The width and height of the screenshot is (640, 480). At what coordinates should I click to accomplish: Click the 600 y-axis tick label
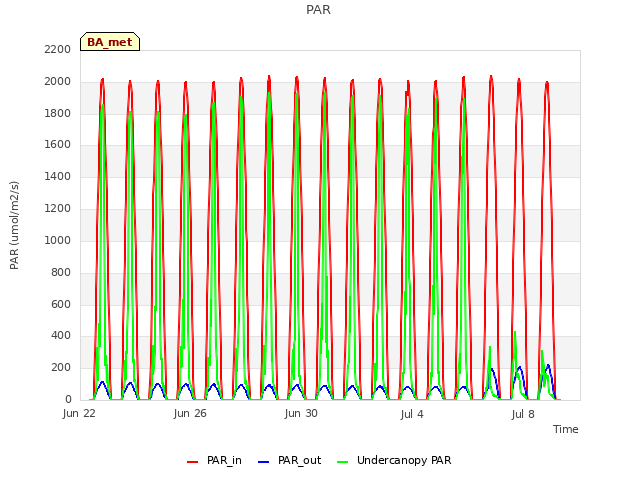[x=61, y=304]
